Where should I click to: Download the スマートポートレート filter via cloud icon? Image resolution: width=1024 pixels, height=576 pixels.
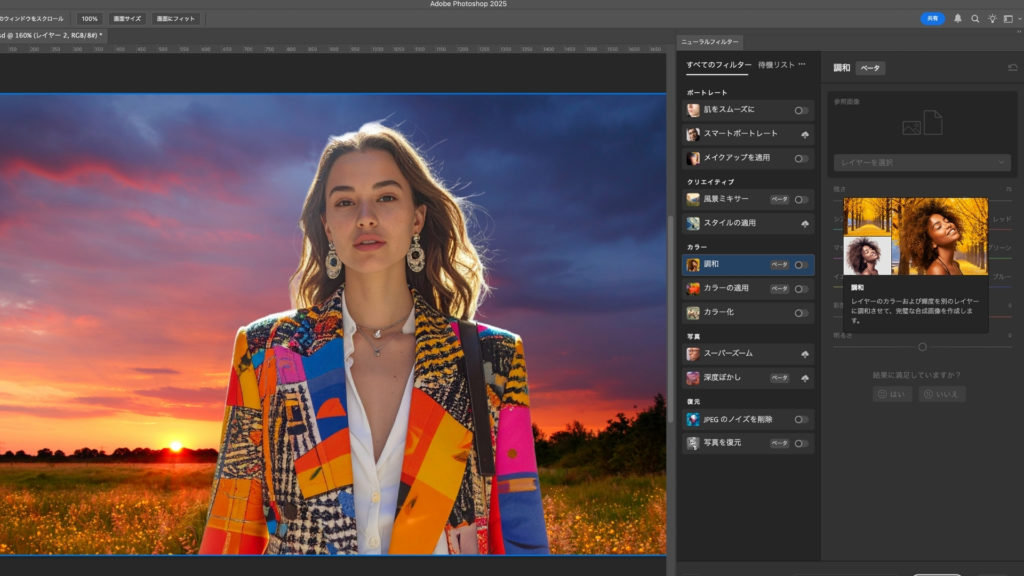[x=805, y=134]
